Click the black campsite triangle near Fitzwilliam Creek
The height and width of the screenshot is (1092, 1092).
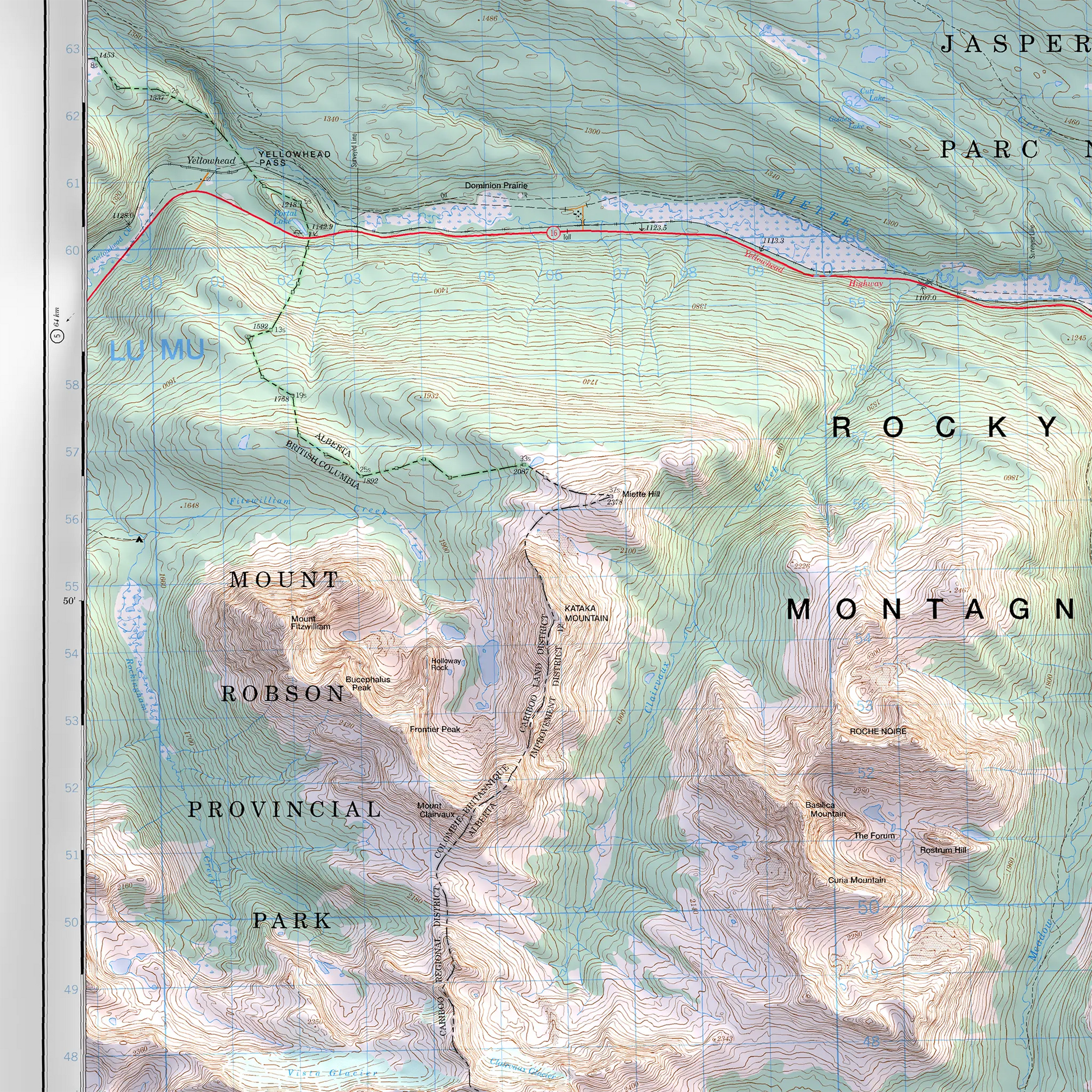click(x=140, y=539)
